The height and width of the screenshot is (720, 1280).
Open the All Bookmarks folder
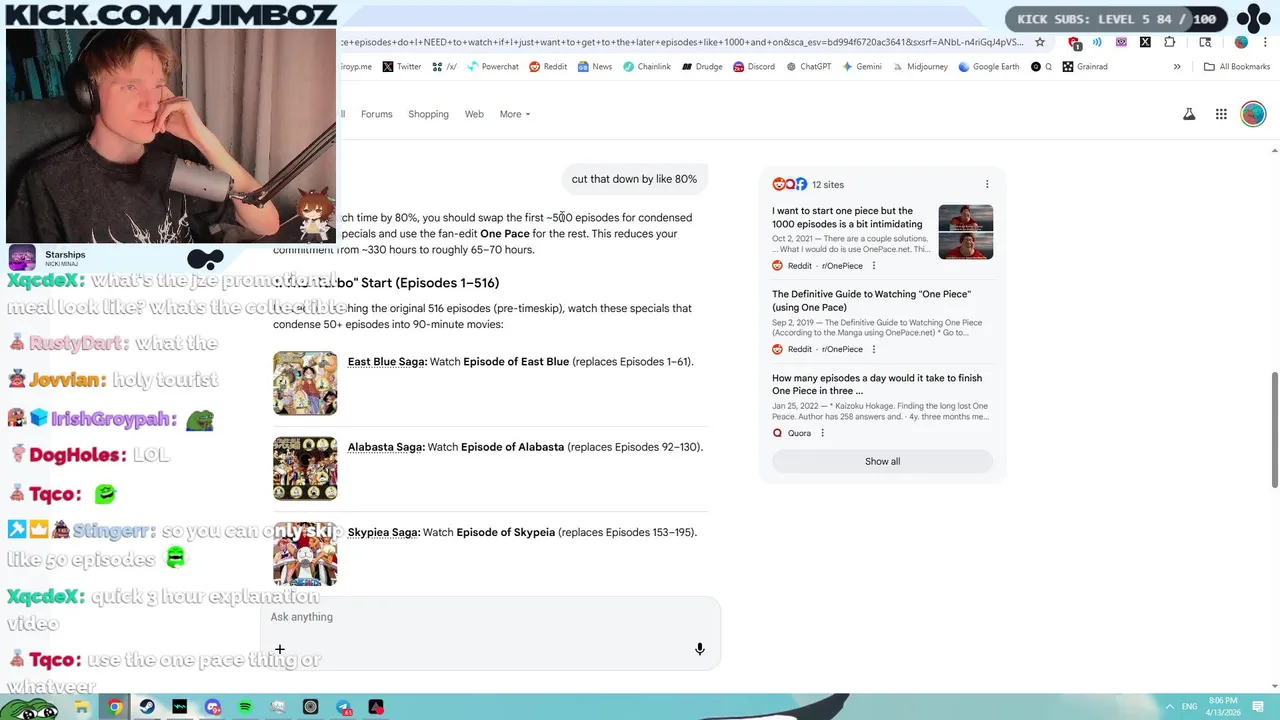(1237, 67)
